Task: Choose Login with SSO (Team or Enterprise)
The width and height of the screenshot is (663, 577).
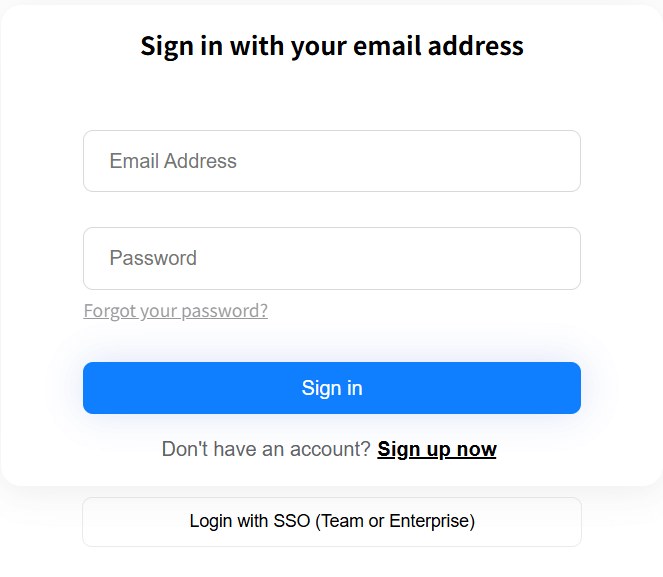Action: (x=331, y=521)
